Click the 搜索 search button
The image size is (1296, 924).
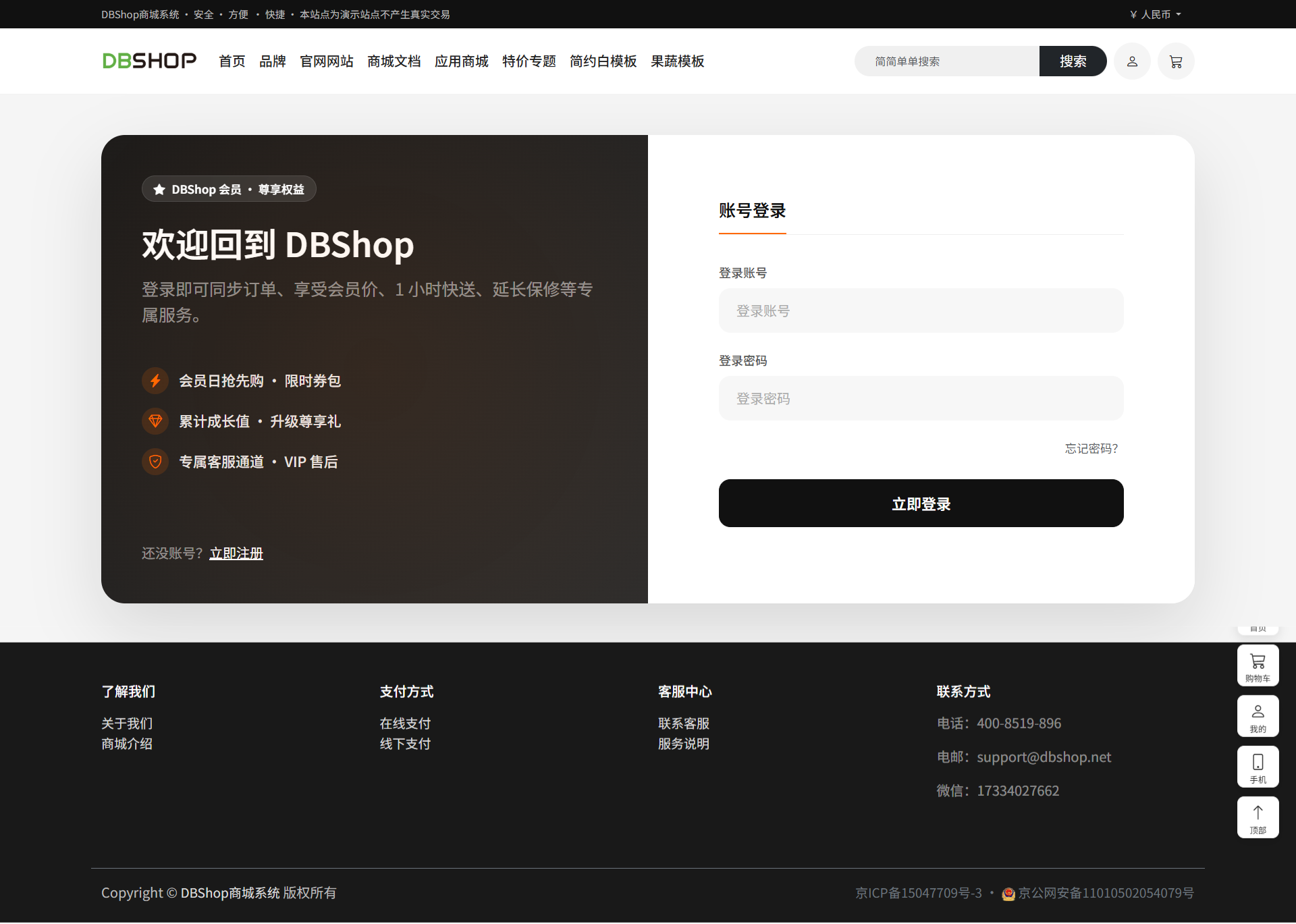pyautogui.click(x=1073, y=61)
